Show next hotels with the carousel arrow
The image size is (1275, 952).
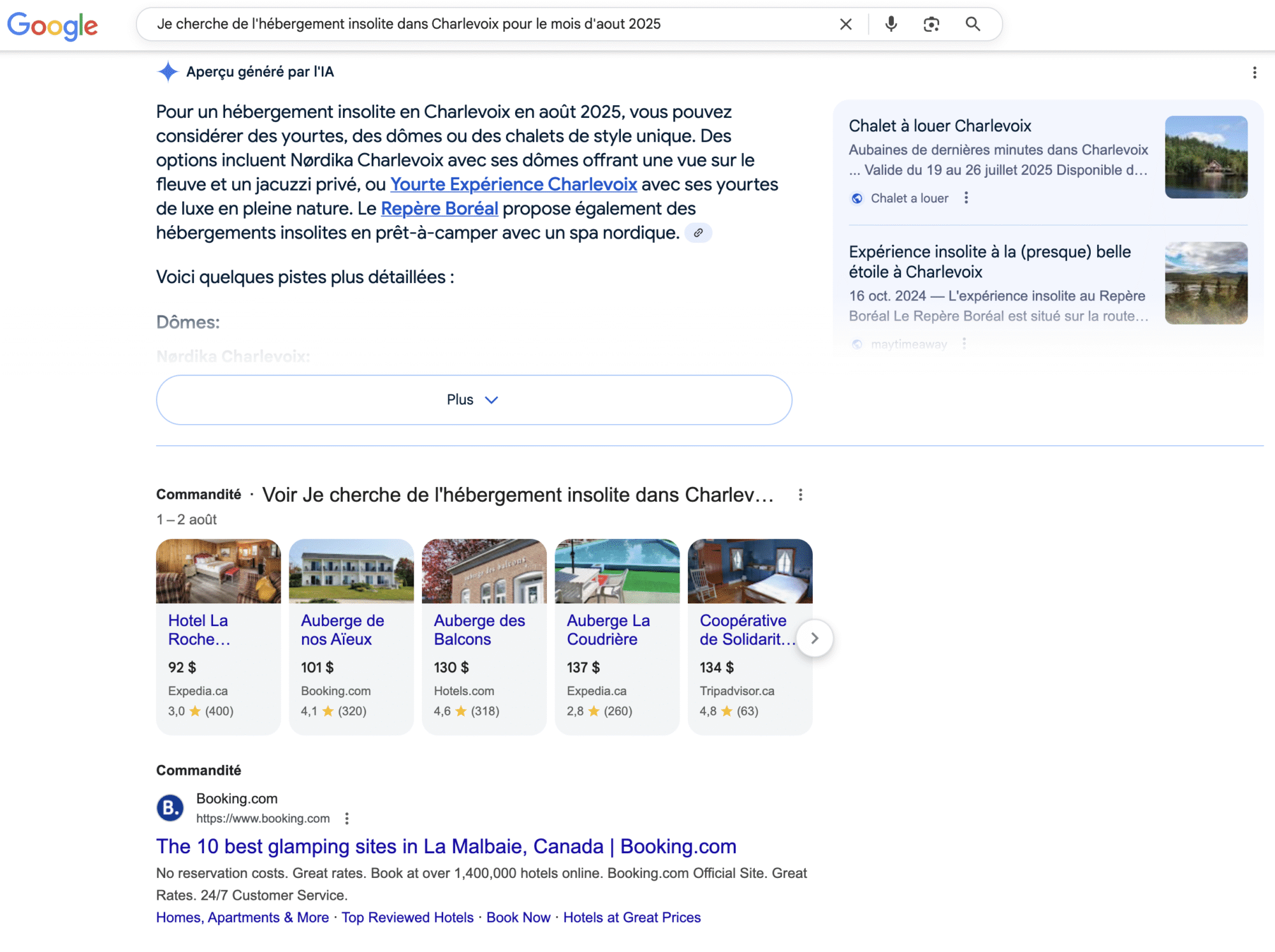coord(815,638)
